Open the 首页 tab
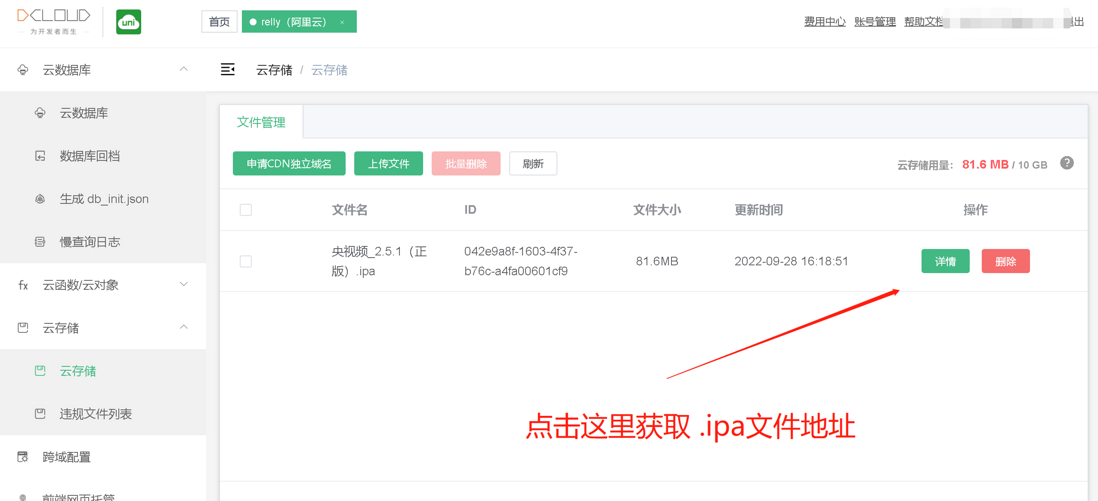Viewport: 1098px width, 501px height. (x=219, y=22)
